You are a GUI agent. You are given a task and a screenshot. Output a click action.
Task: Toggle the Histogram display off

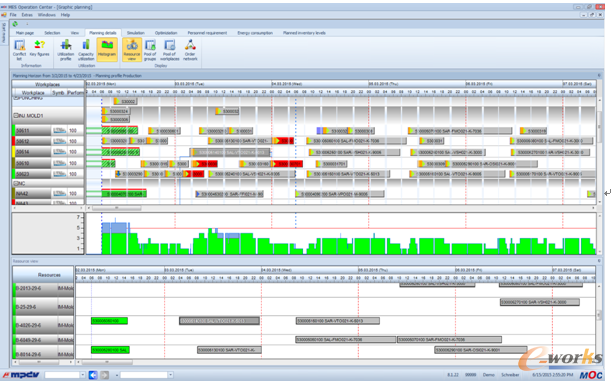coord(107,50)
